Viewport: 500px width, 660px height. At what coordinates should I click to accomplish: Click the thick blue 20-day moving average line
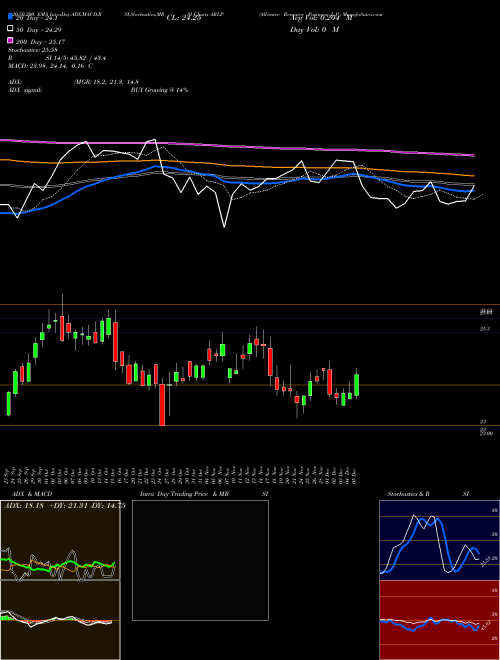[x=237, y=182]
